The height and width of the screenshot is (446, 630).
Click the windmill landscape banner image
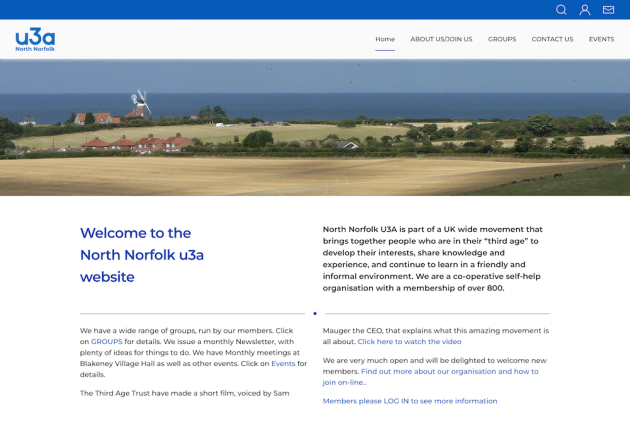tap(315, 128)
